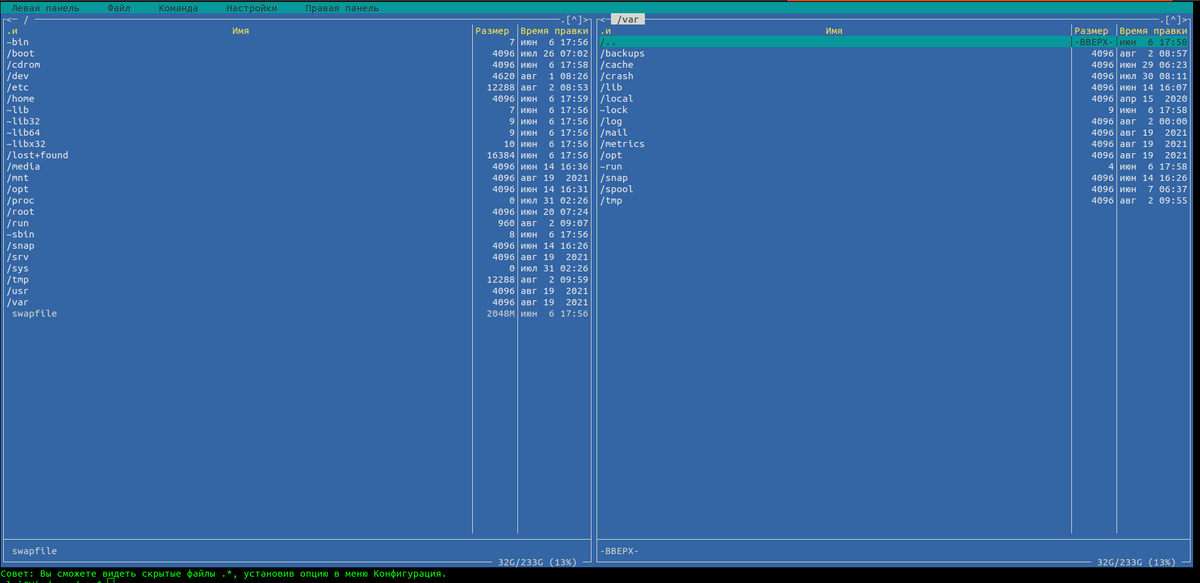
Task: Click the left panel history forward arrow
Action: [586, 20]
